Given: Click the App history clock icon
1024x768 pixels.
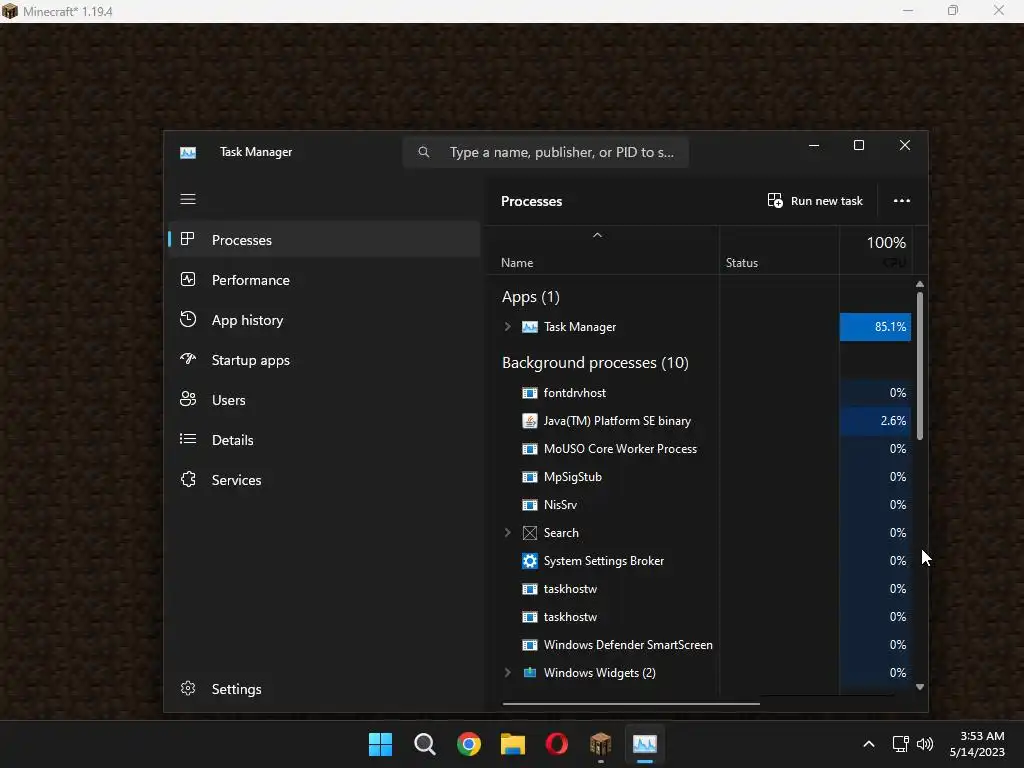Looking at the screenshot, I should tap(188, 319).
